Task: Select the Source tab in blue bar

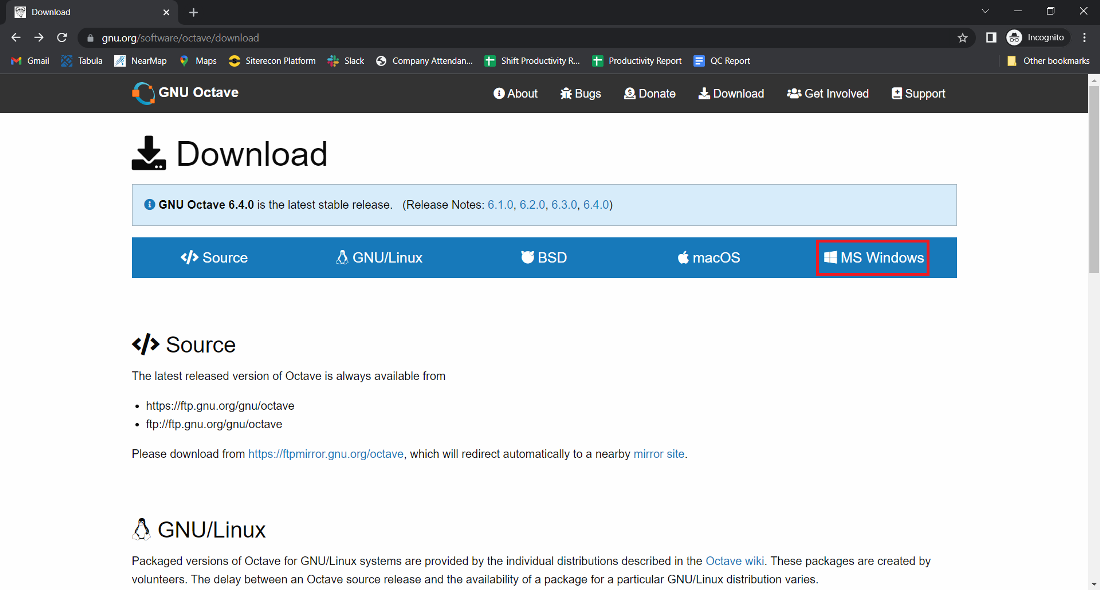Action: click(214, 257)
